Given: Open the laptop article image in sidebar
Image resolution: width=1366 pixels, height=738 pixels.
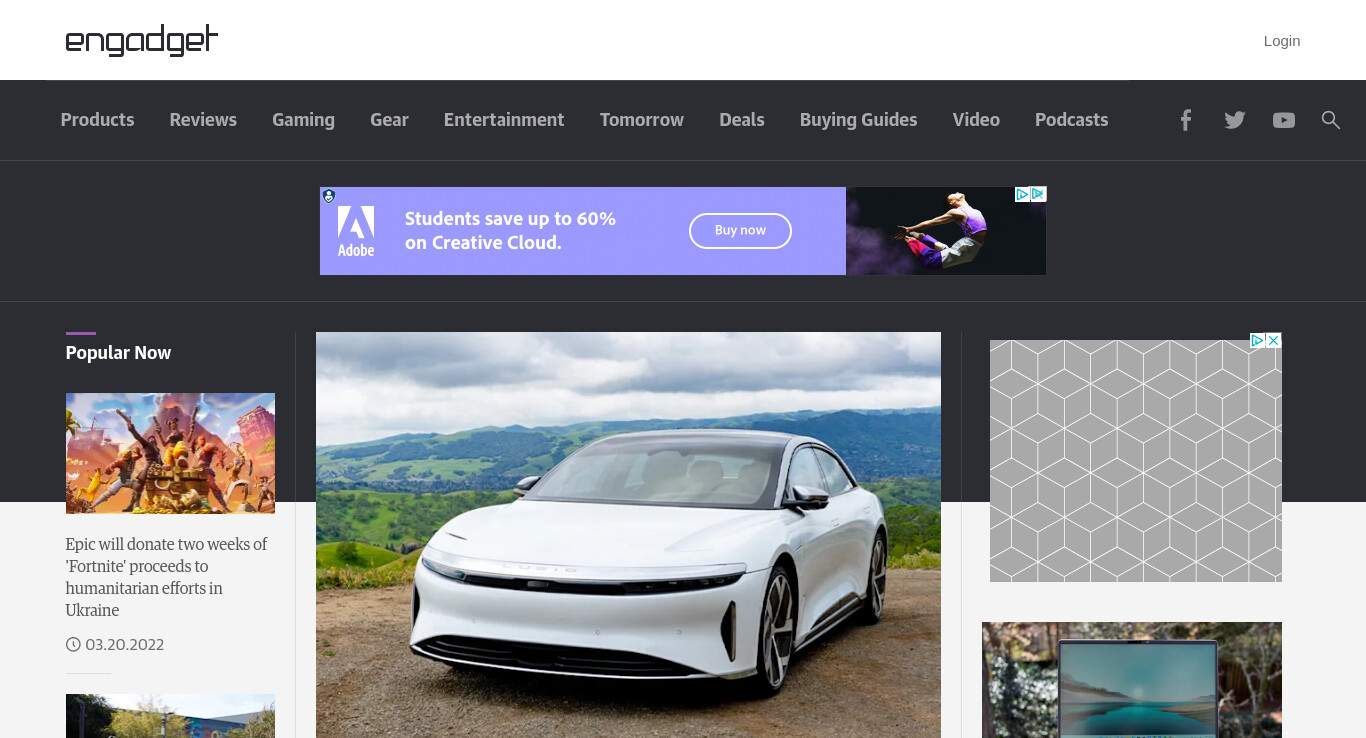Looking at the screenshot, I should (1132, 680).
